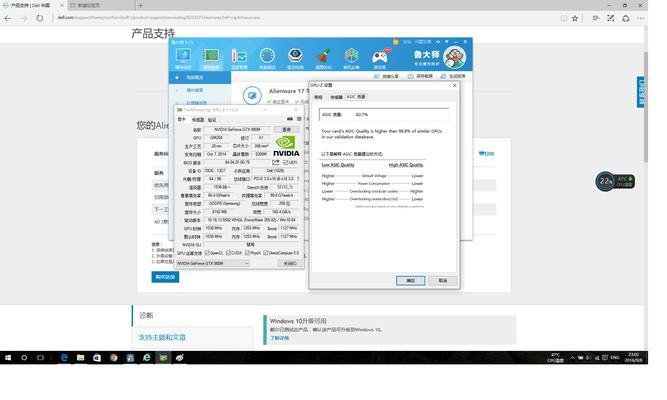Select ASIC 质量 tab in settings dialog

[x=356, y=97]
